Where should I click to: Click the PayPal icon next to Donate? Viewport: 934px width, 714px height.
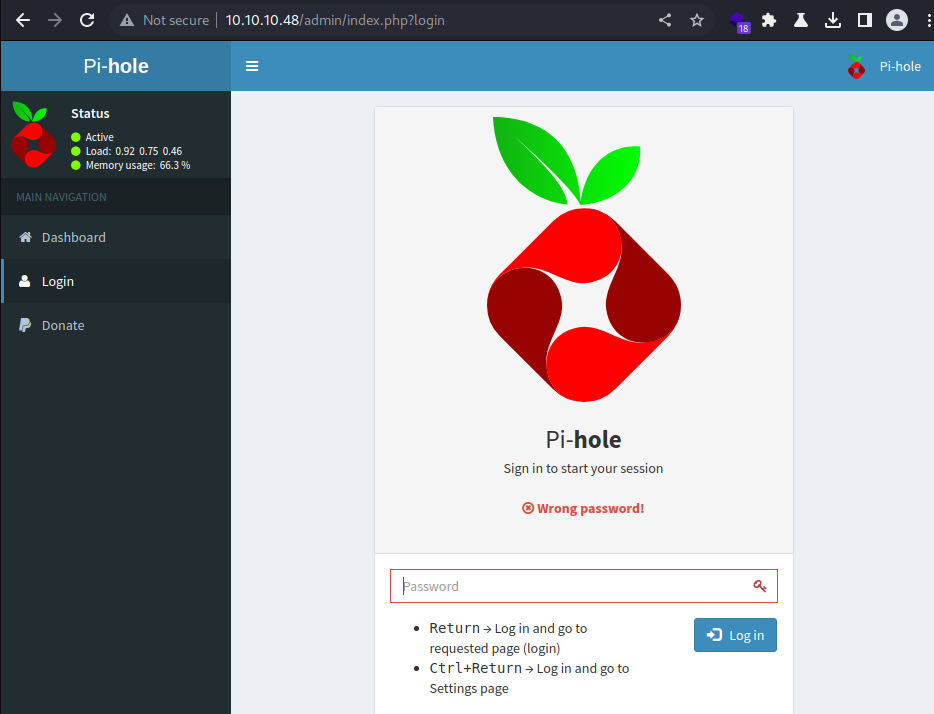(x=24, y=325)
